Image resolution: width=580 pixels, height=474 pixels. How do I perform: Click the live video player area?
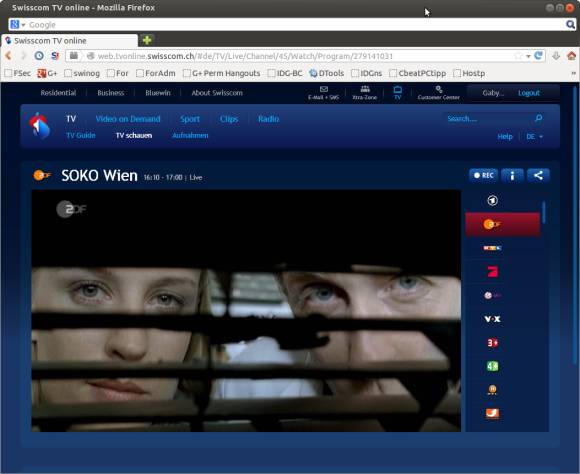tap(246, 311)
